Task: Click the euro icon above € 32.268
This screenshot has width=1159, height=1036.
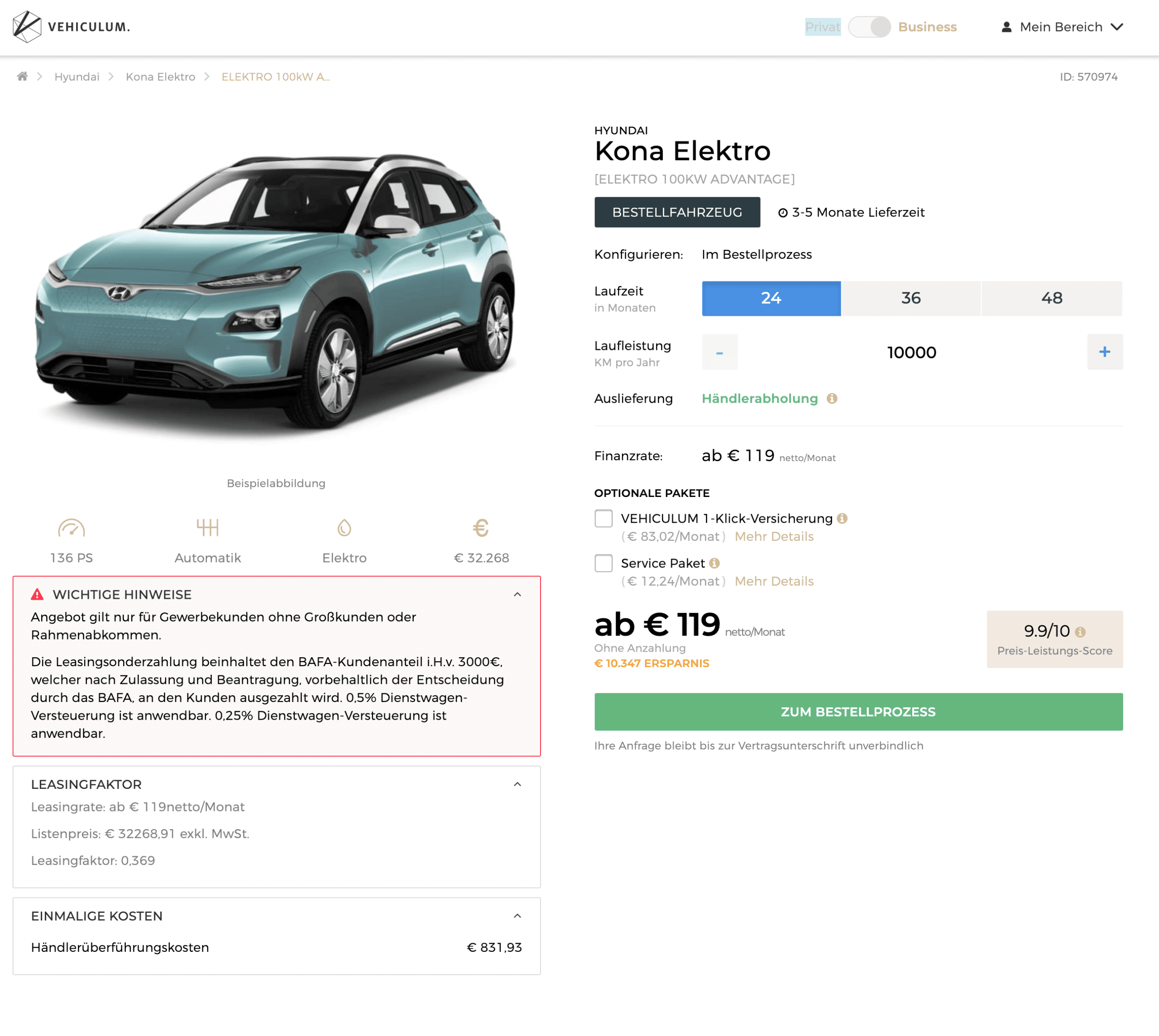Action: click(481, 528)
